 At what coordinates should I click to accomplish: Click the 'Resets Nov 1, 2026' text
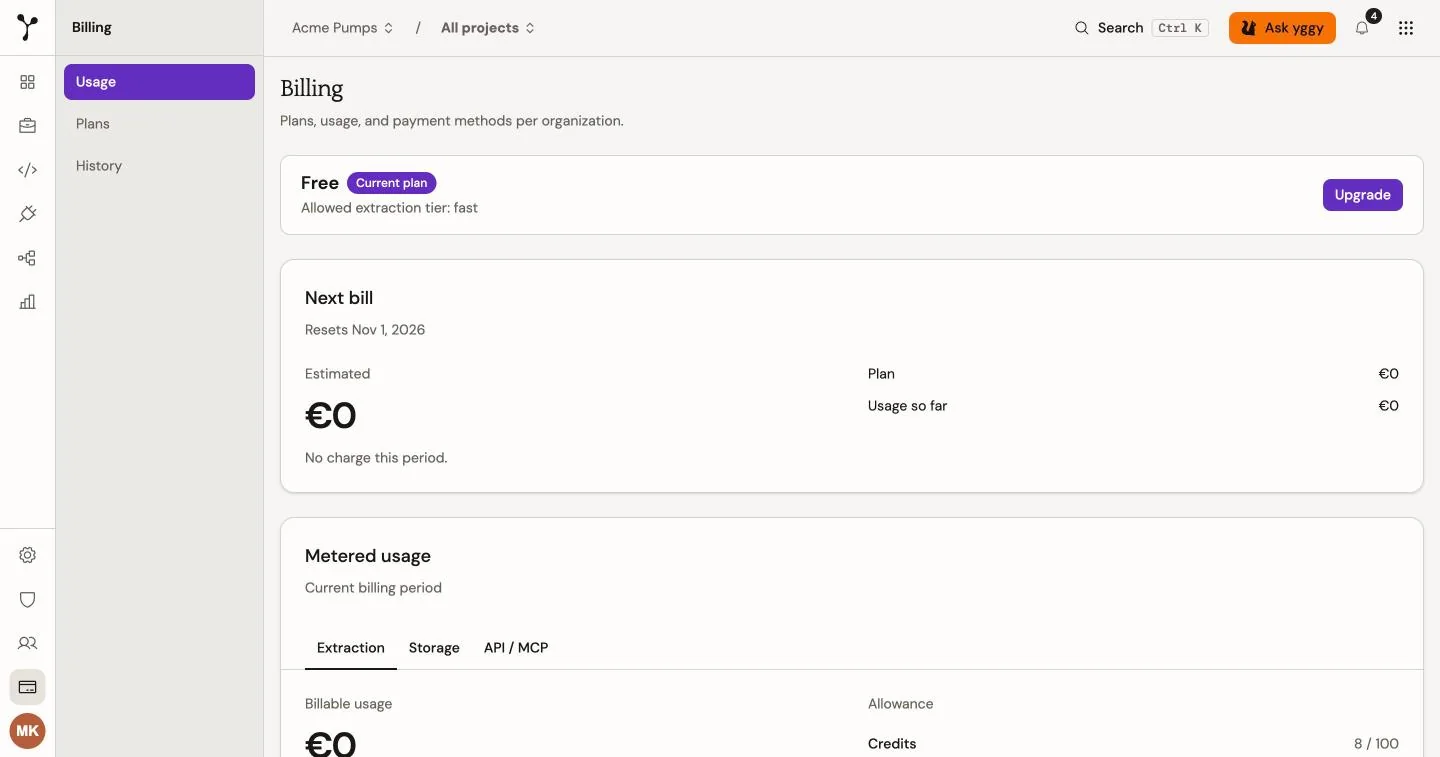tap(365, 330)
